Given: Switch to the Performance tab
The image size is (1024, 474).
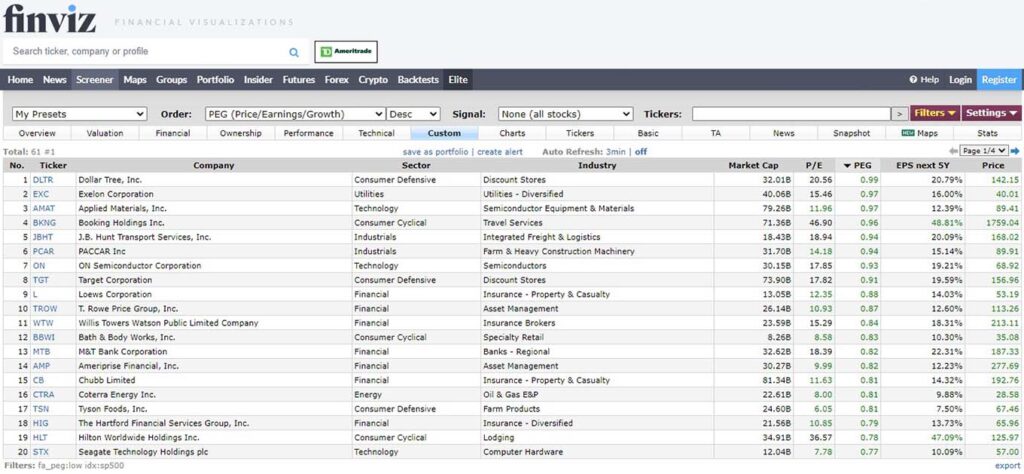Looking at the screenshot, I should click(x=309, y=133).
